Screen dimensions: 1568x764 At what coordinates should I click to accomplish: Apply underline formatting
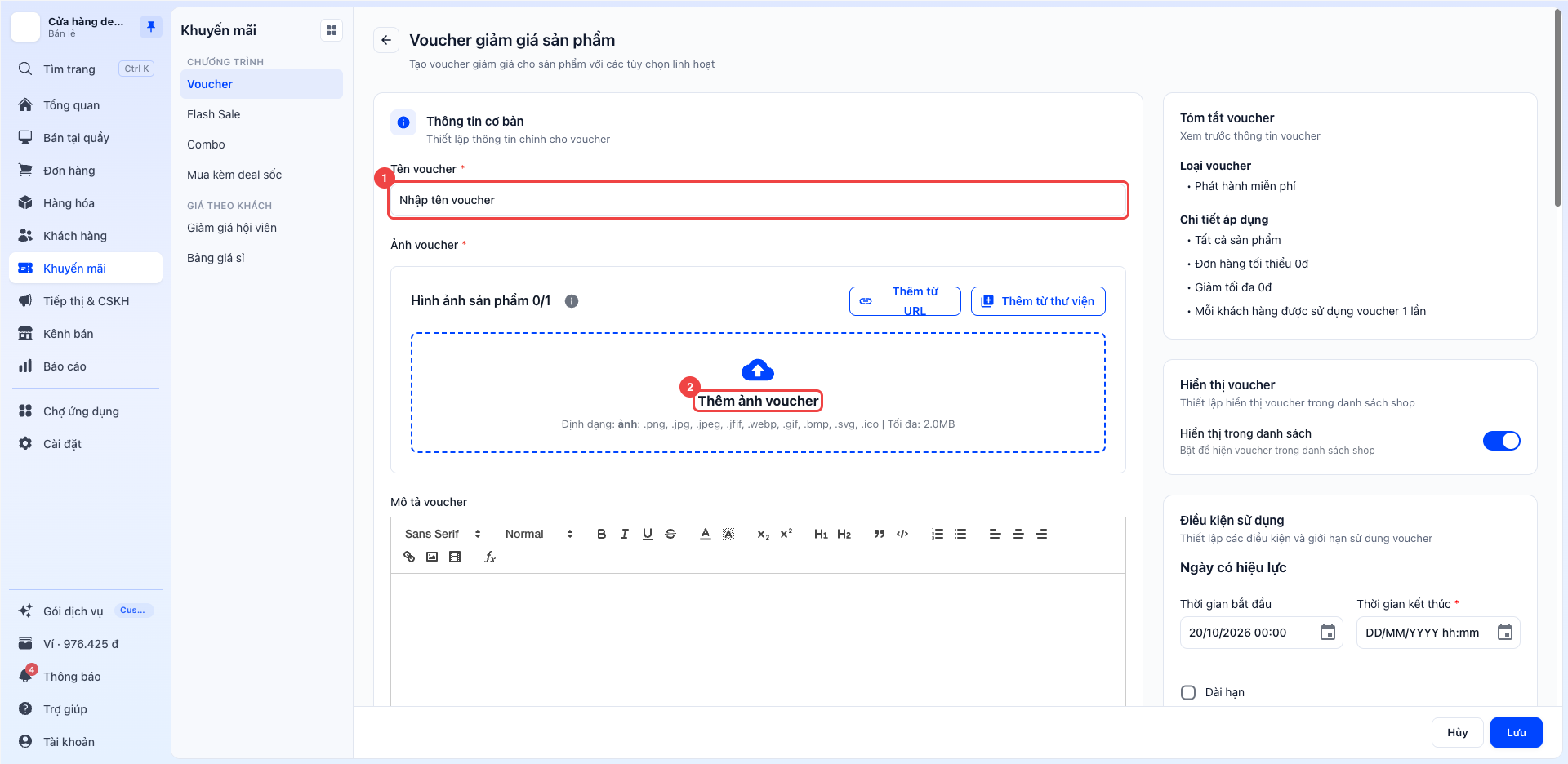(x=647, y=534)
